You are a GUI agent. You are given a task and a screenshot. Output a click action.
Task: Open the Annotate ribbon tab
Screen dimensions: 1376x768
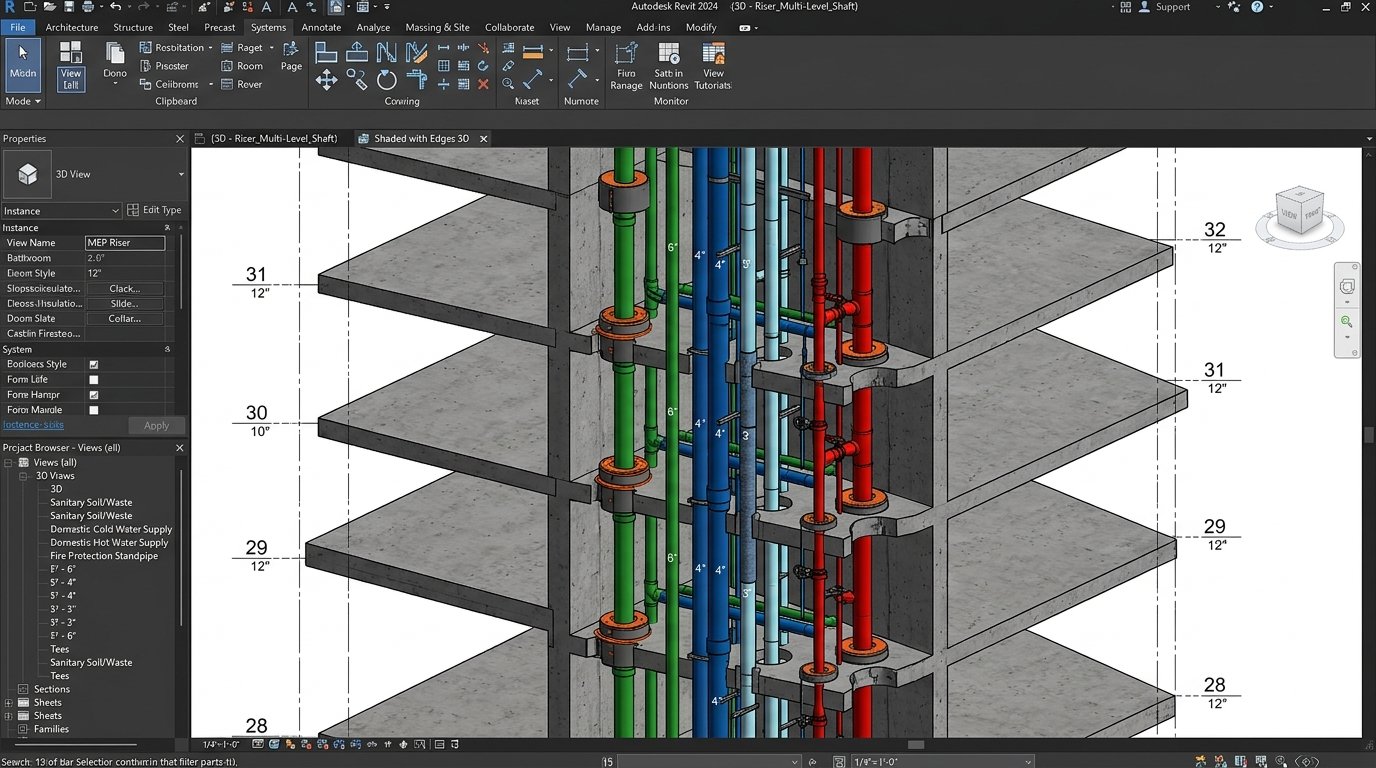(321, 27)
